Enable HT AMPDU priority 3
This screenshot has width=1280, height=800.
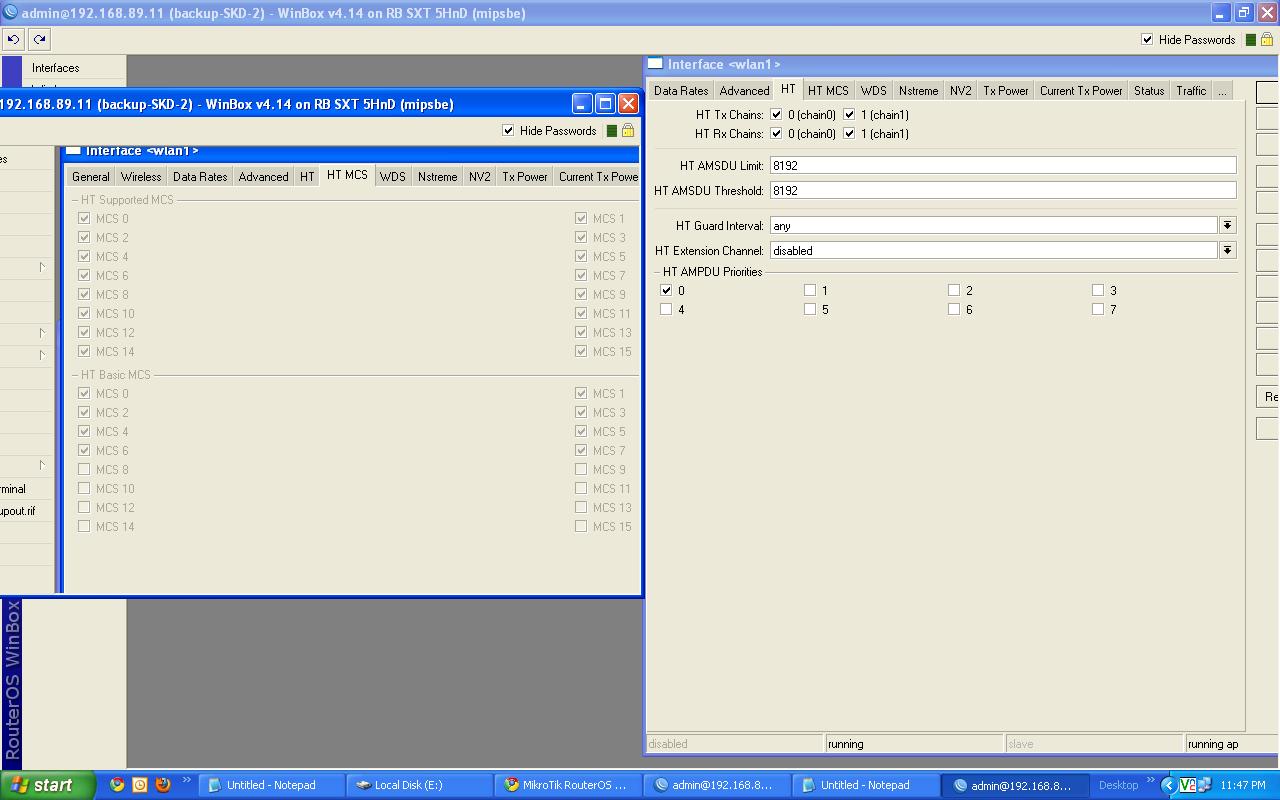pos(1098,291)
